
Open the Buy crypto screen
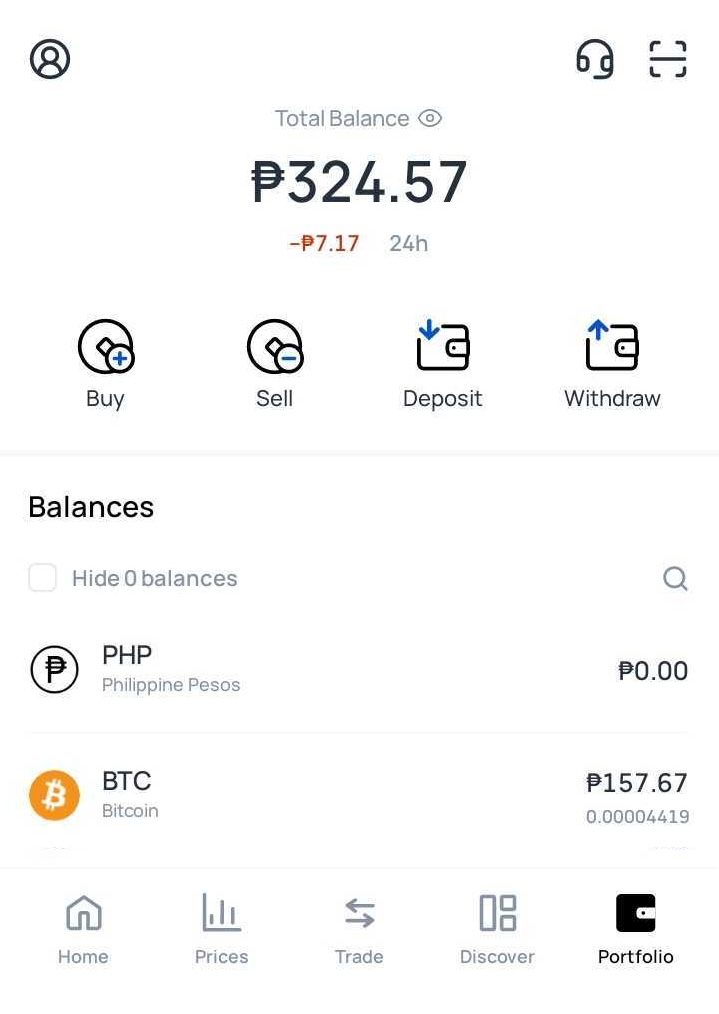(x=105, y=360)
